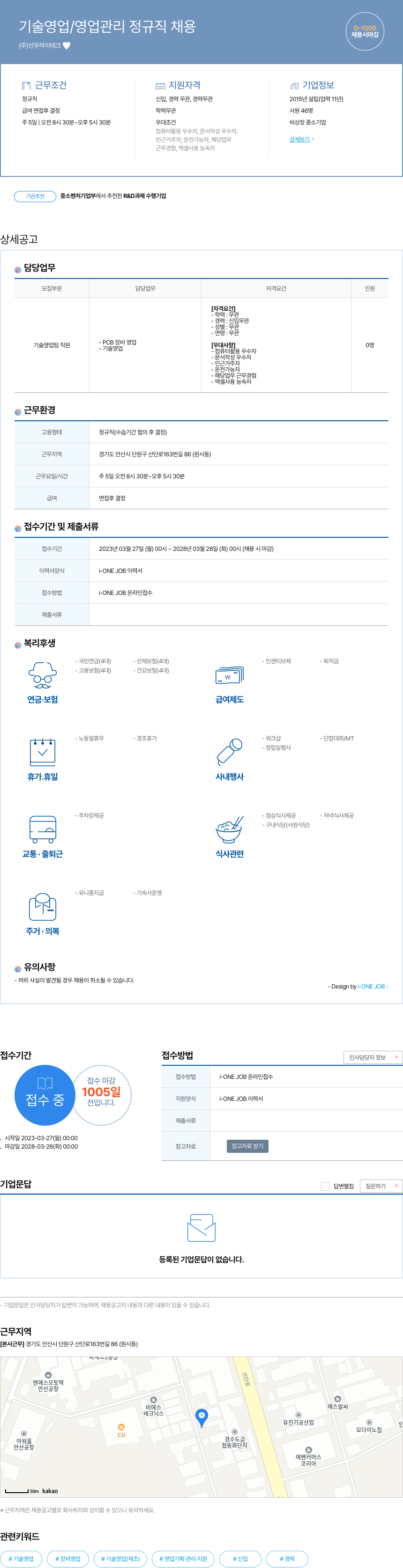Select the #기술영업 keyword tag
Screen dimensions: 403x1568
click(22, 1558)
